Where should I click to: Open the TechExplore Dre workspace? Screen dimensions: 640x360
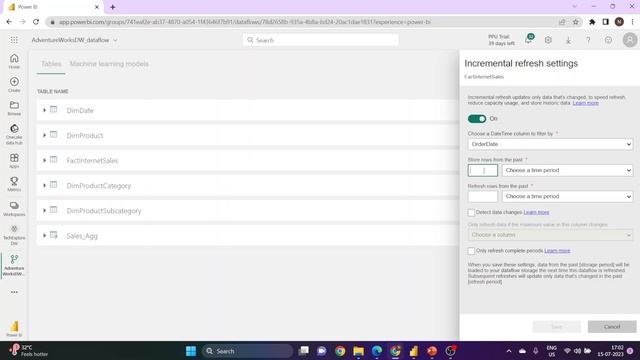pyautogui.click(x=14, y=236)
